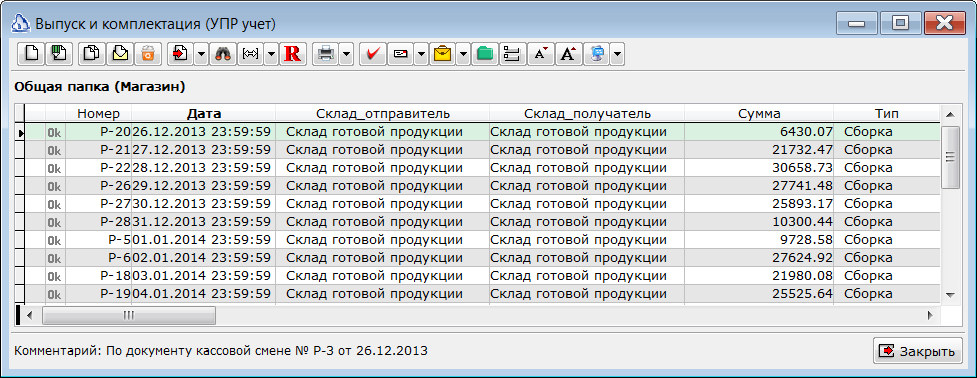The width and height of the screenshot is (977, 378).
Task: Click the Закрыть button
Action: [917, 351]
